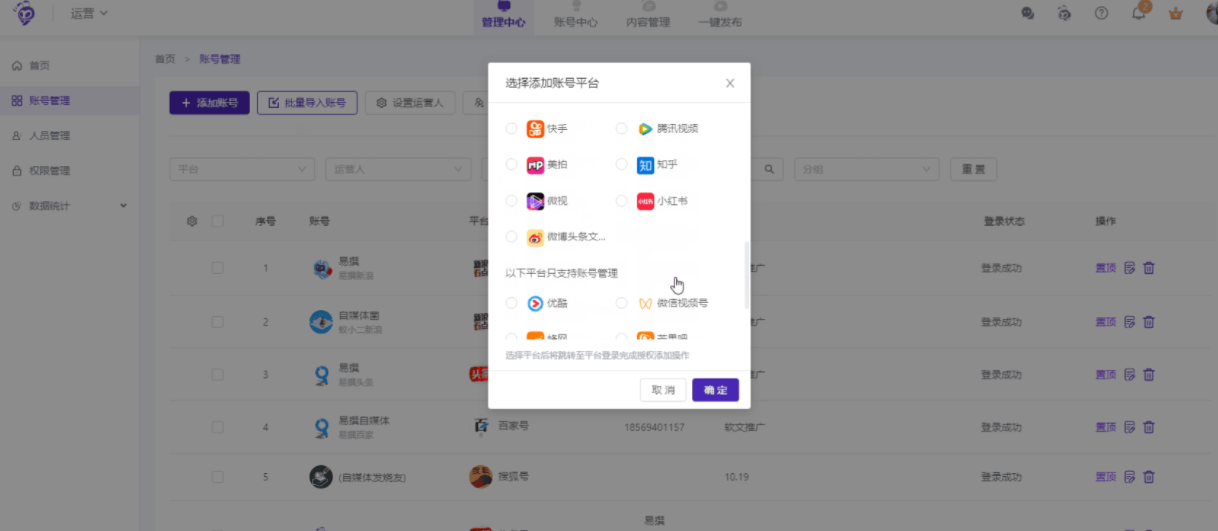Switch to 内容管理 tab

click(x=648, y=15)
